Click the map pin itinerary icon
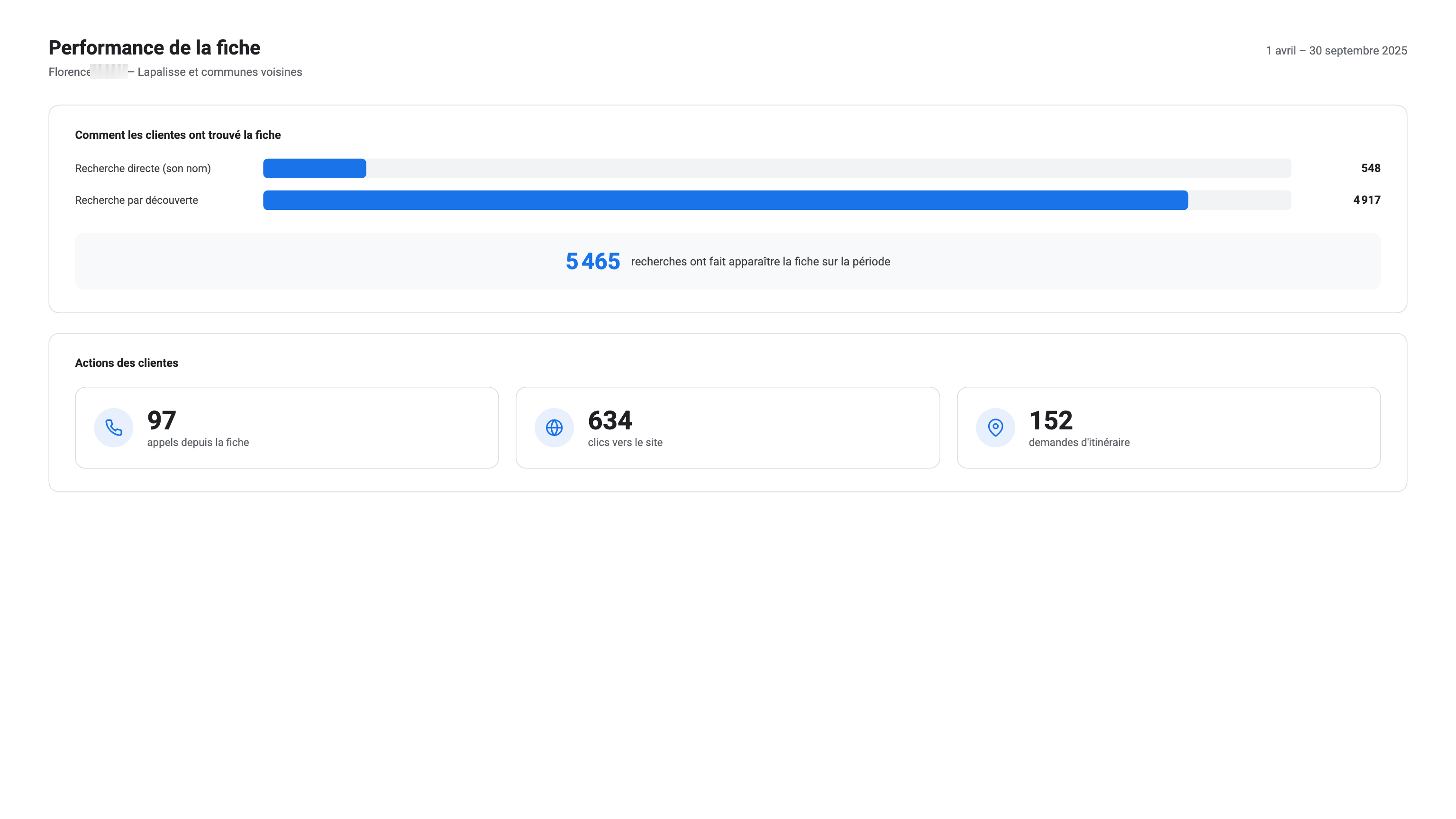This screenshot has height=819, width=1456. pyautogui.click(x=995, y=428)
